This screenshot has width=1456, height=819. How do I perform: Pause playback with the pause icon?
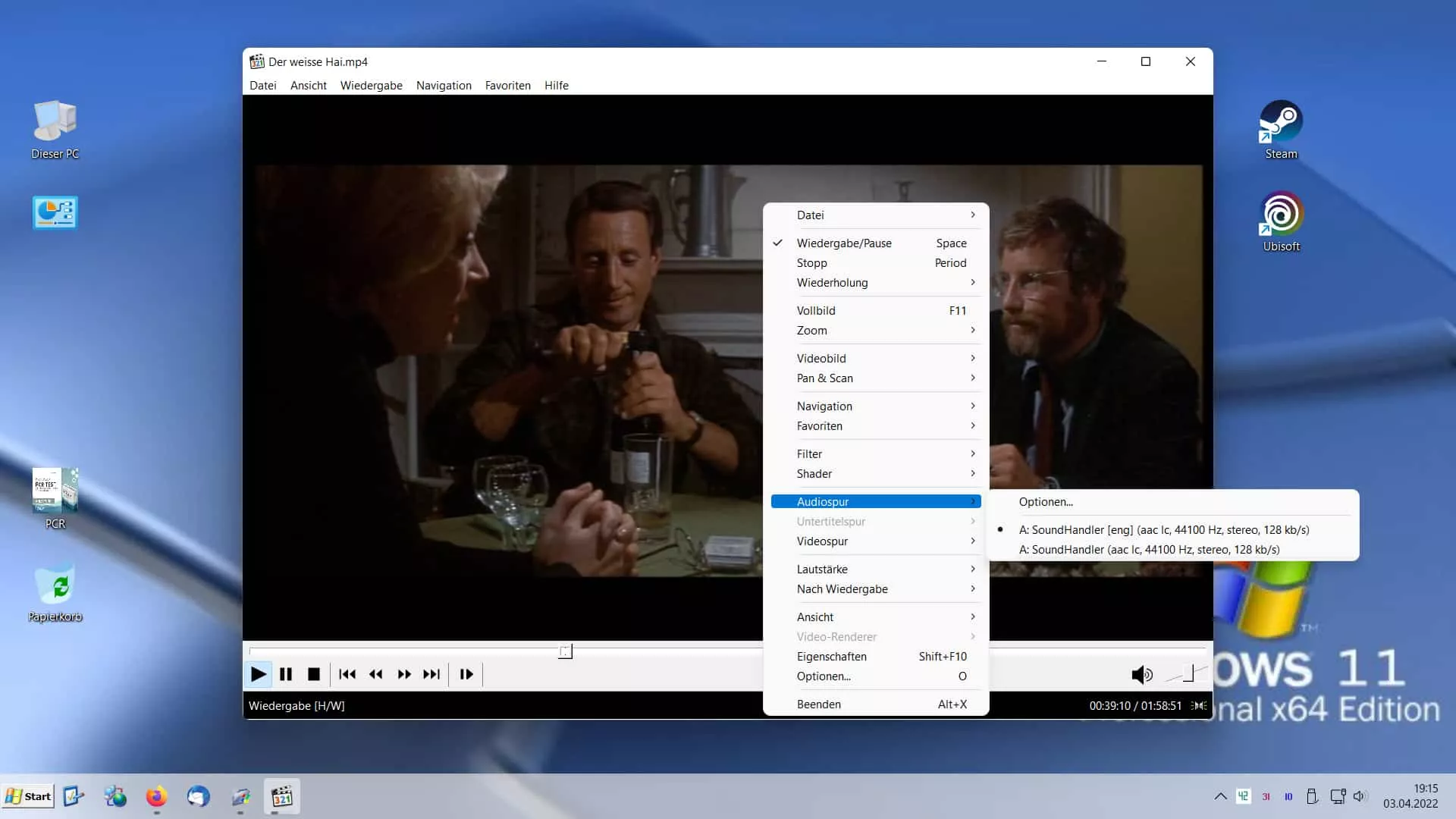pos(286,673)
